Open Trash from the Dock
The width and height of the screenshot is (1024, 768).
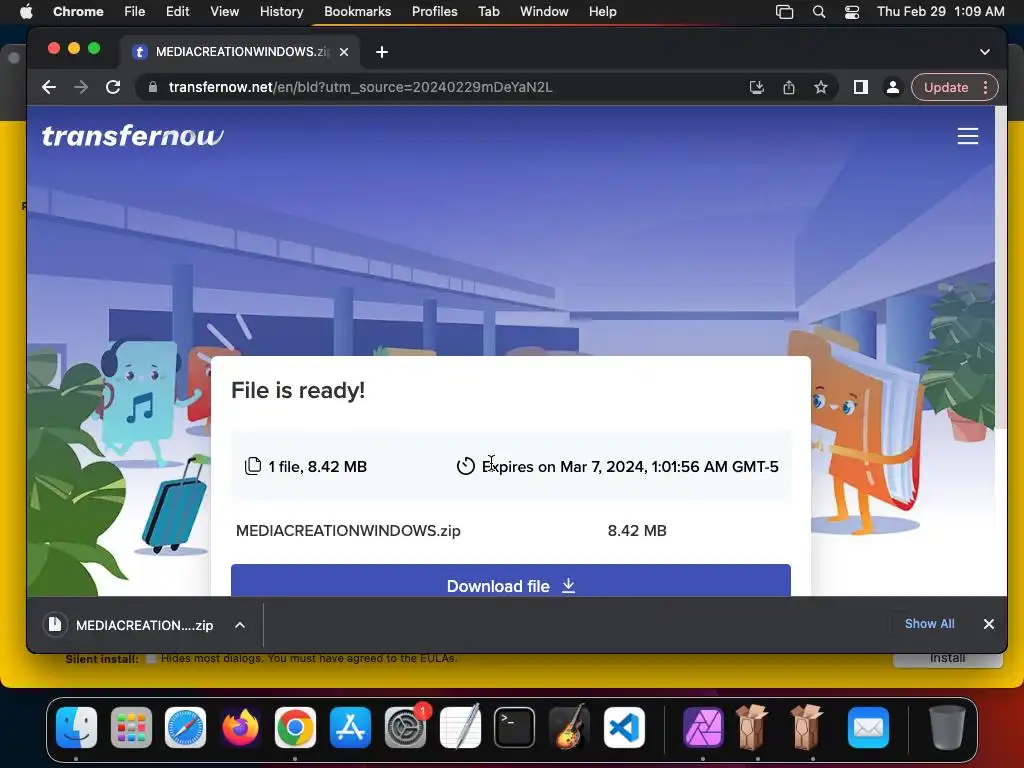pyautogui.click(x=947, y=727)
